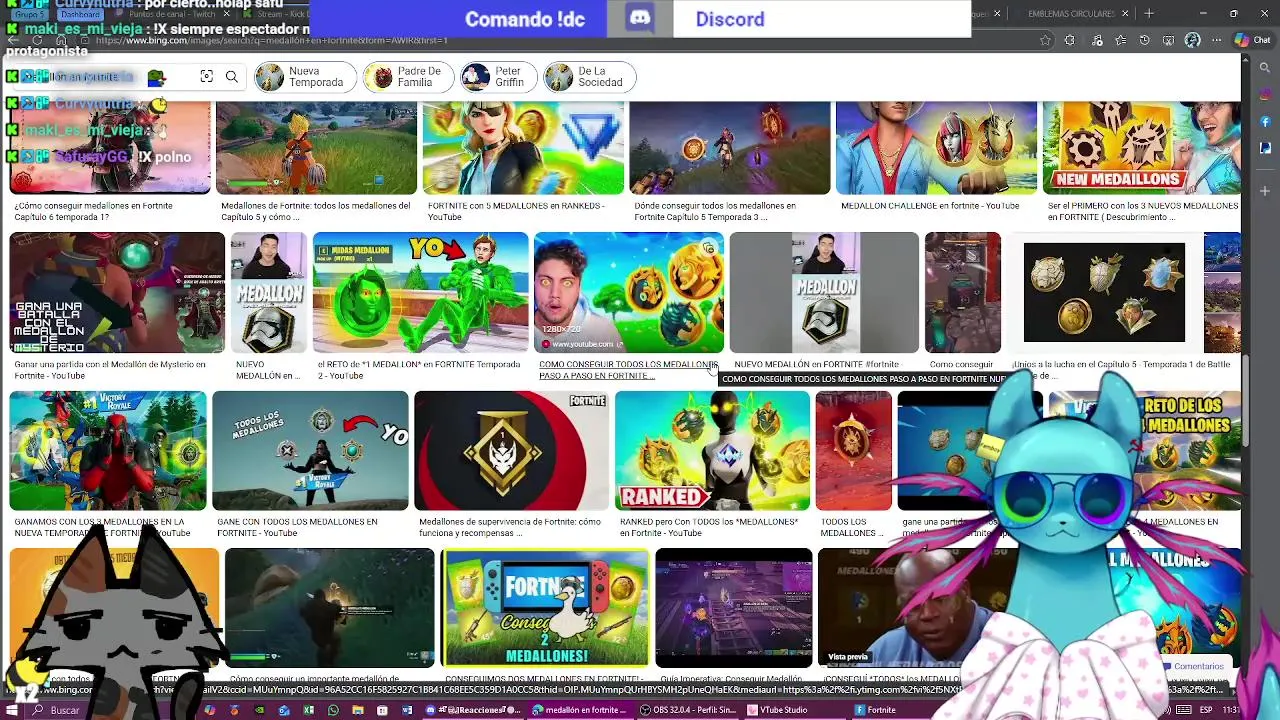Image resolution: width=1280 pixels, height=720 pixels.
Task: Open Ganar una partida con Medallón de Misterio link
Action: point(110,370)
